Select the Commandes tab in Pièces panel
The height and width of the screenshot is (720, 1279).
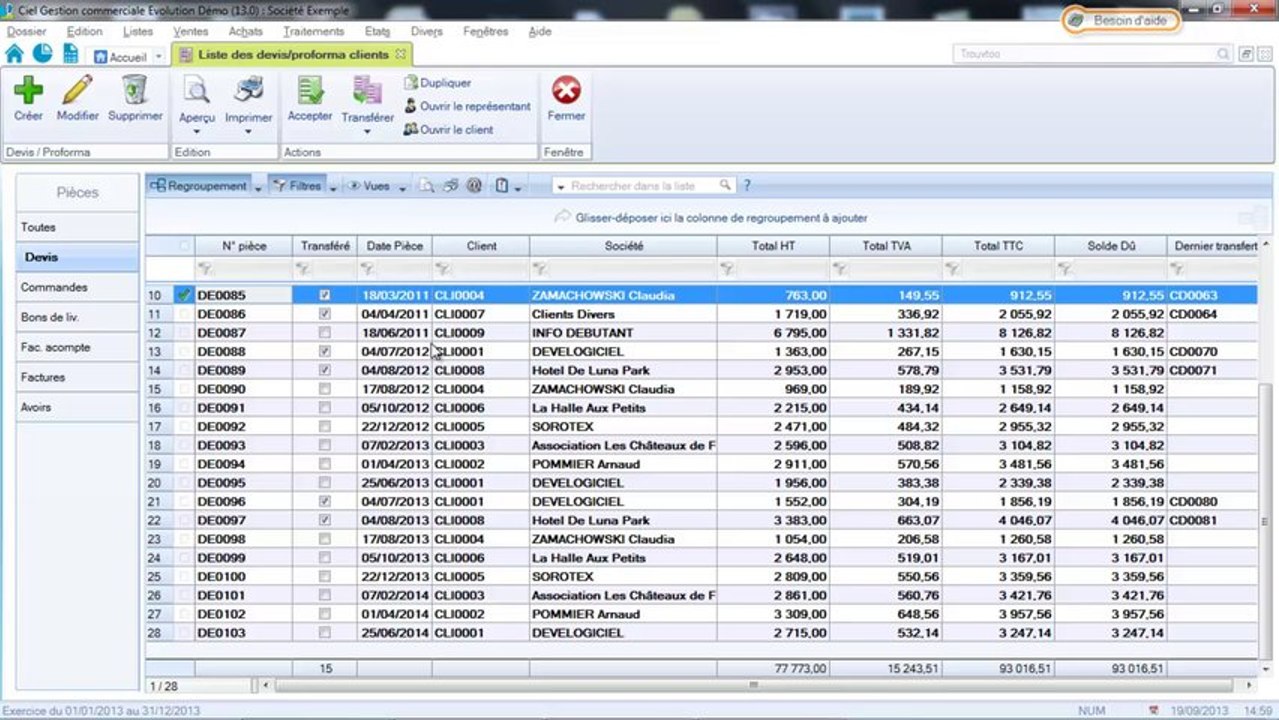pyautogui.click(x=54, y=287)
